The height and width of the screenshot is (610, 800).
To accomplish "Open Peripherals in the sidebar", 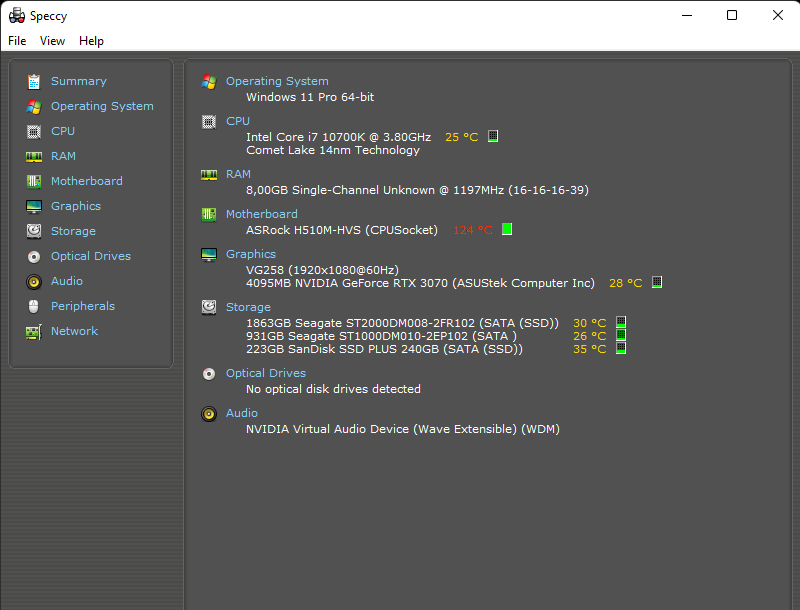I will pos(83,306).
